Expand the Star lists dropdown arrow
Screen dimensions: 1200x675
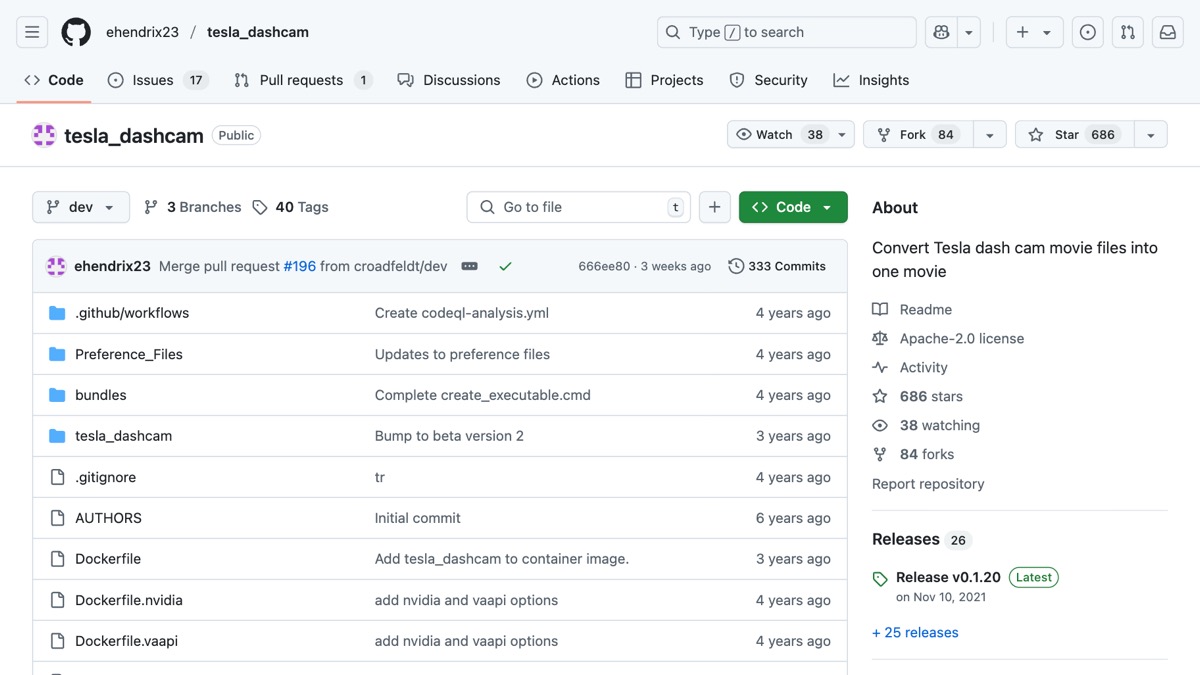[x=1151, y=135]
